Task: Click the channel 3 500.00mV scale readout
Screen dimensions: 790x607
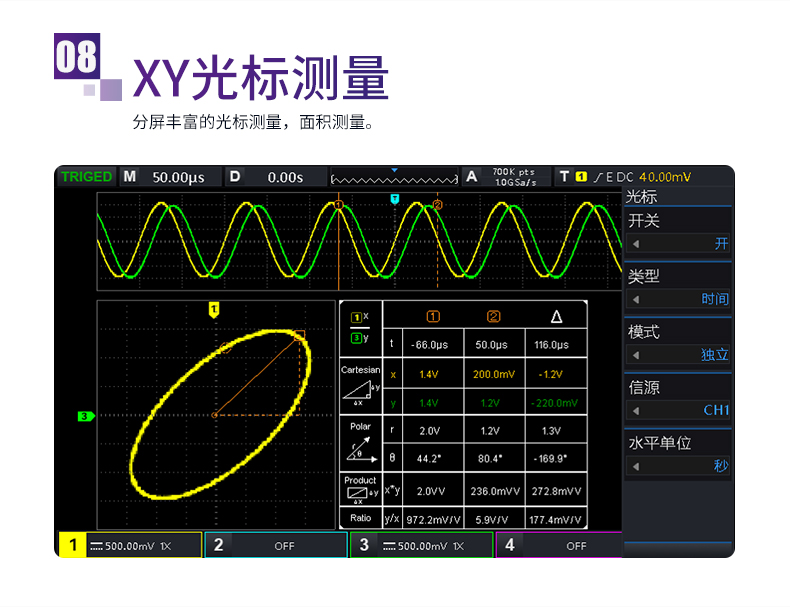Action: (423, 546)
